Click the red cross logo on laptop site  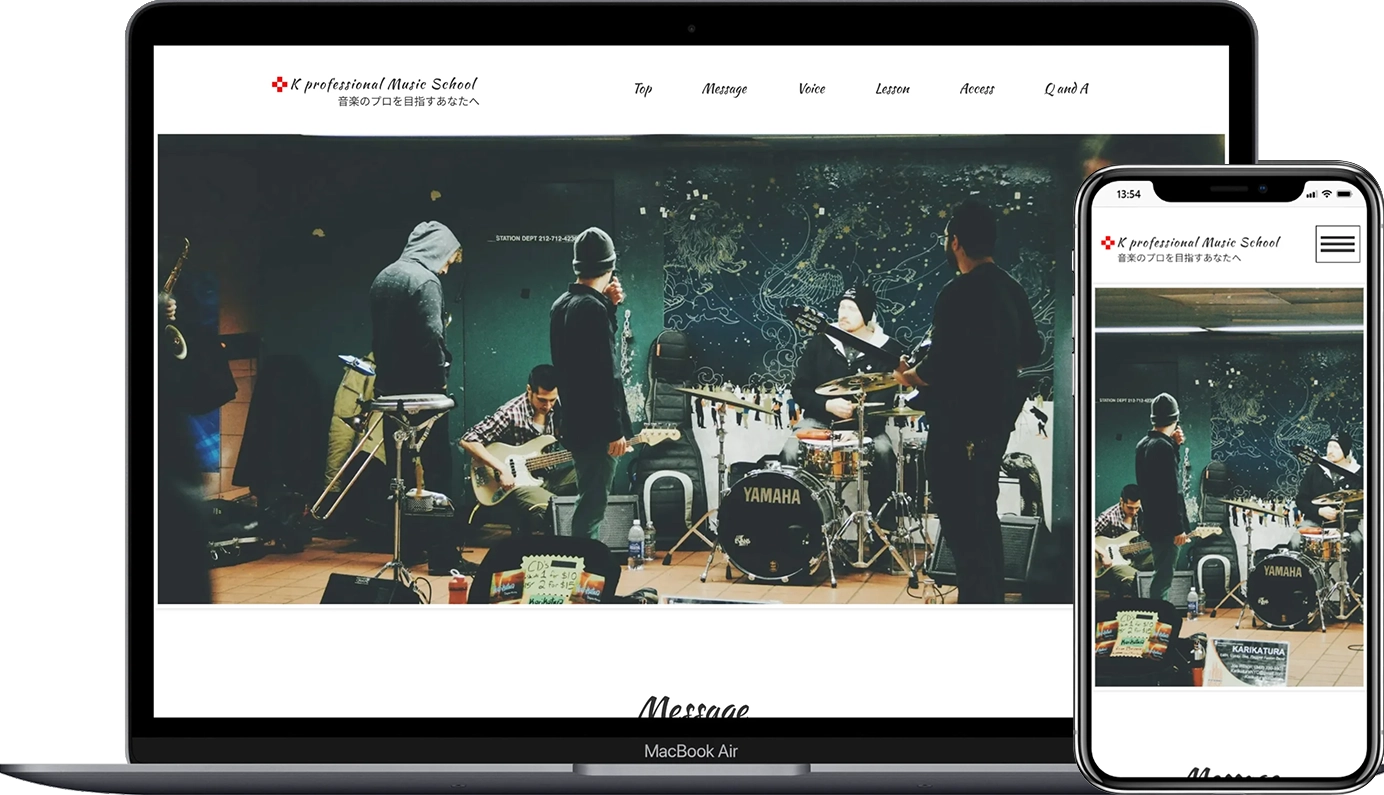click(279, 85)
